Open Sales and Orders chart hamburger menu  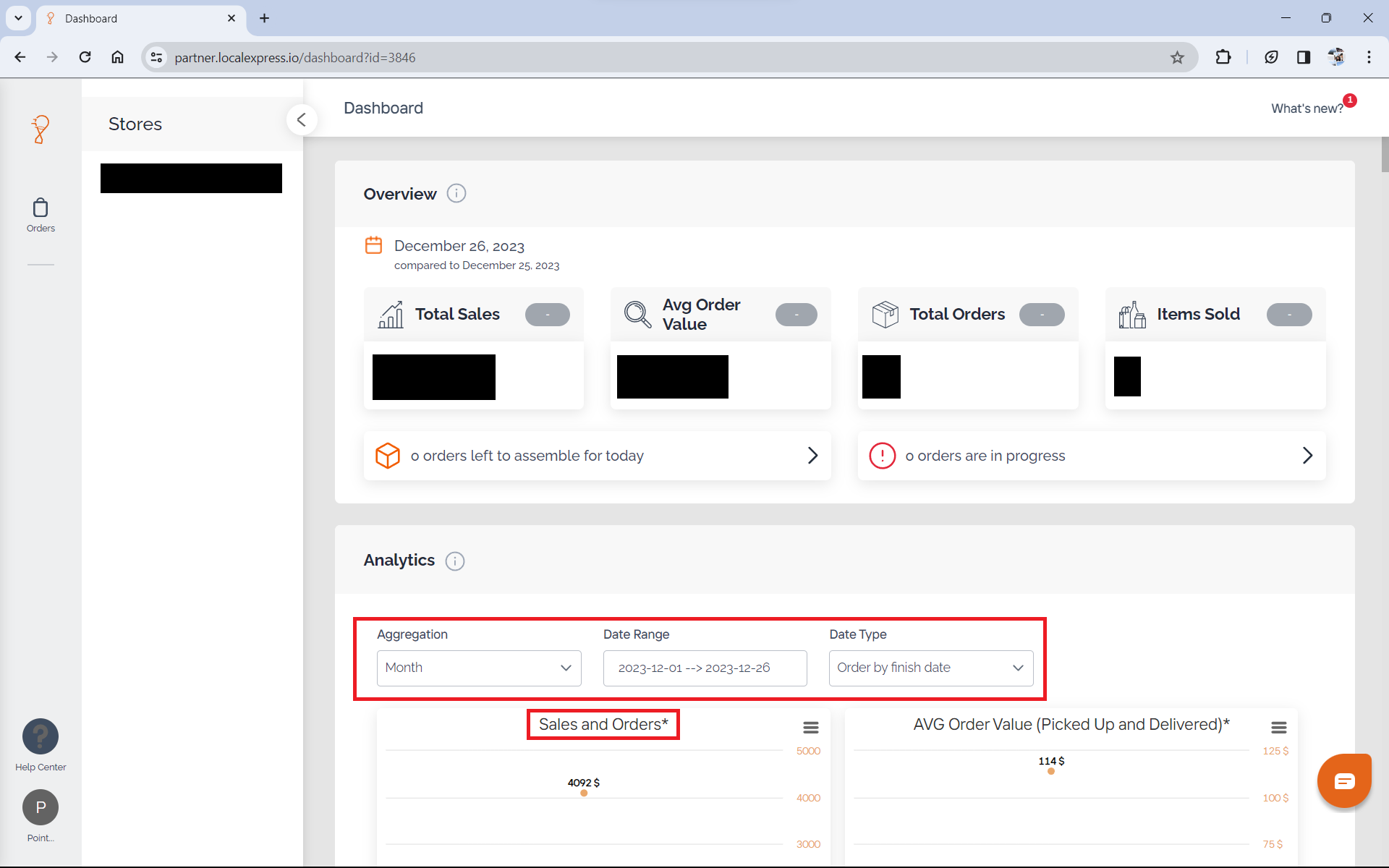[x=811, y=727]
